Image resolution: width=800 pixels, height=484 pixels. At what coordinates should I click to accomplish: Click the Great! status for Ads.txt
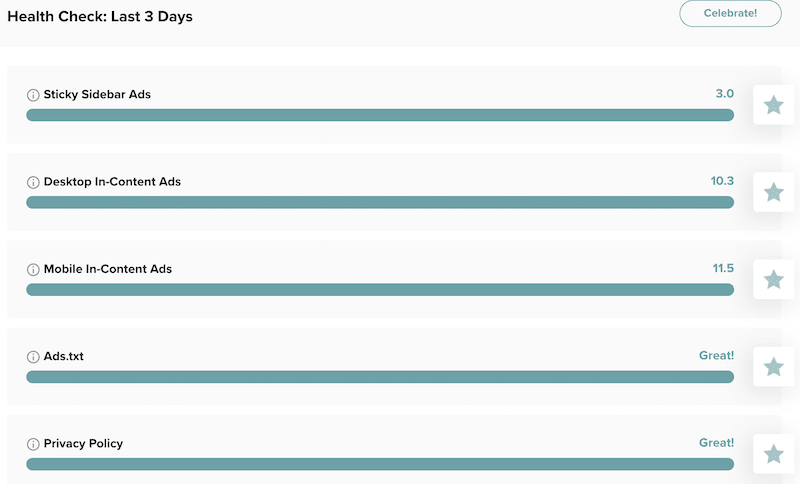pos(716,355)
